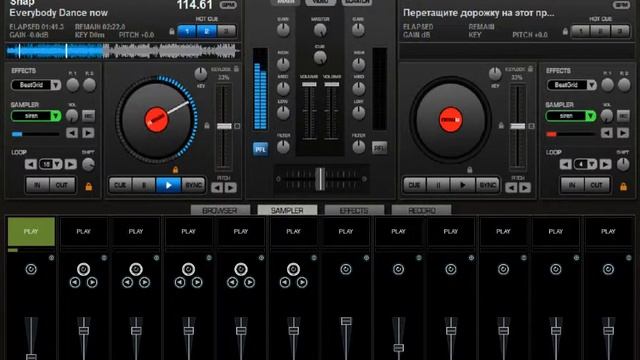The width and height of the screenshot is (640, 360).
Task: Sync the left deck with SYNC button
Action: (193, 185)
